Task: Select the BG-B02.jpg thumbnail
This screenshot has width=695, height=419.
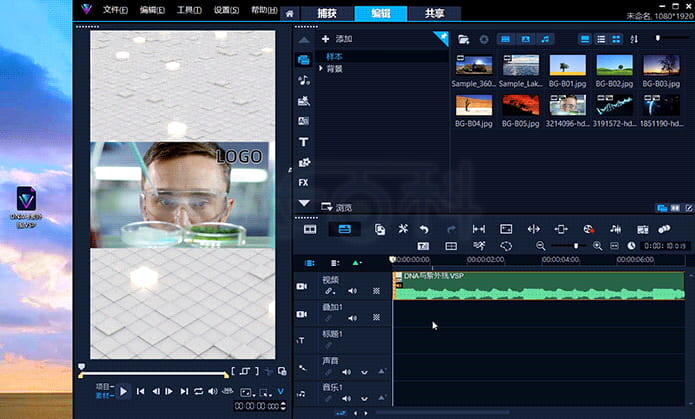Action: tap(614, 66)
